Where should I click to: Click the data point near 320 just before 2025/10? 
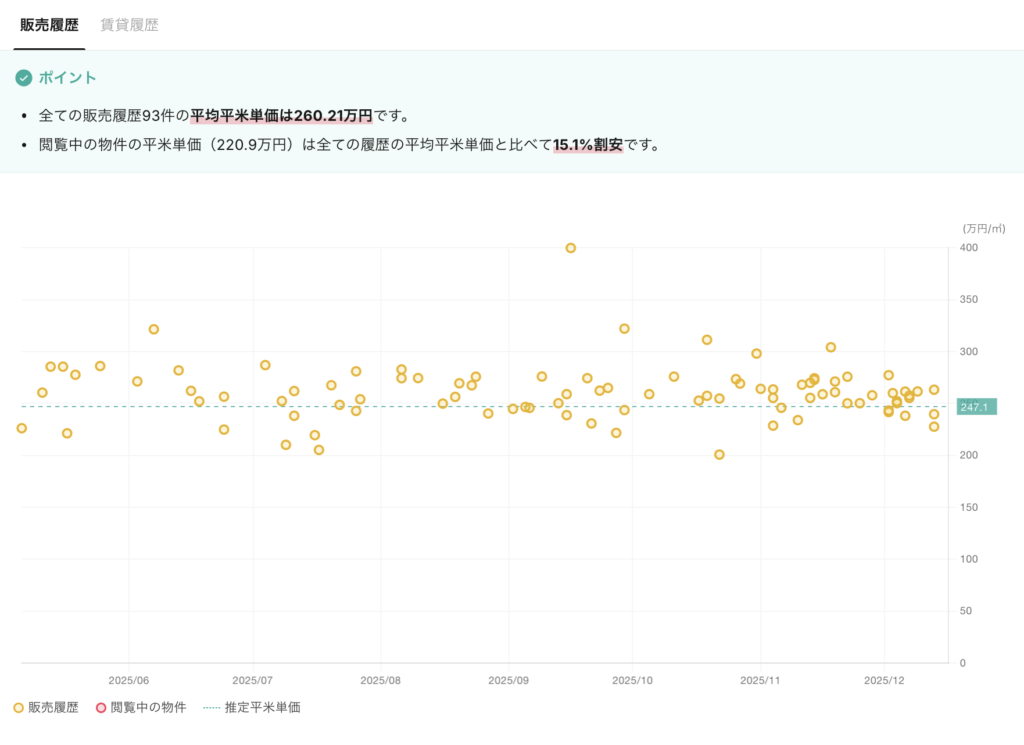624,329
